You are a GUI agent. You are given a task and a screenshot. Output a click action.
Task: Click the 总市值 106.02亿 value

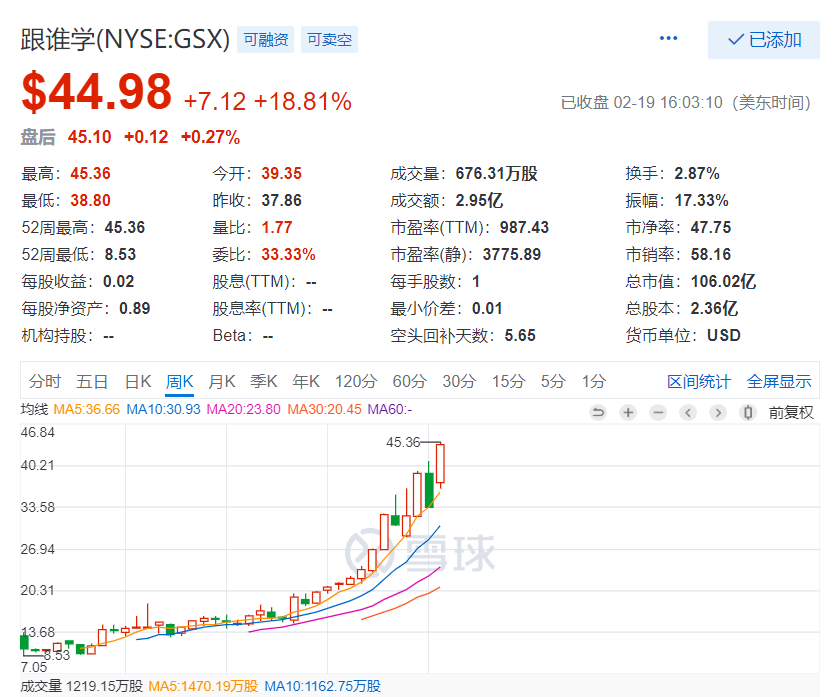723,281
